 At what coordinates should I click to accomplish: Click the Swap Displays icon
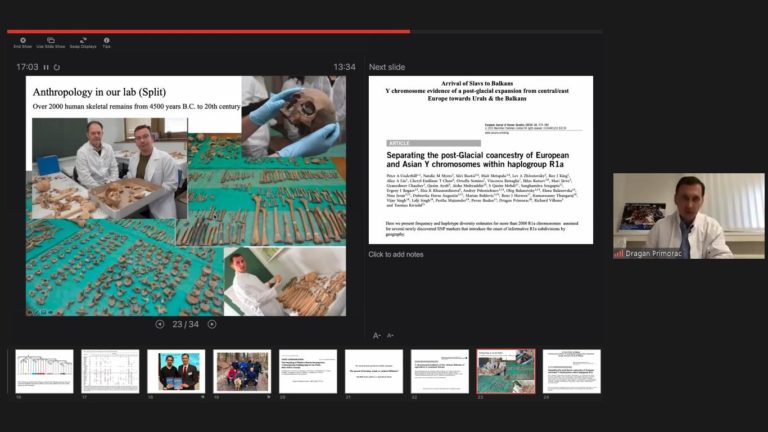click(83, 41)
